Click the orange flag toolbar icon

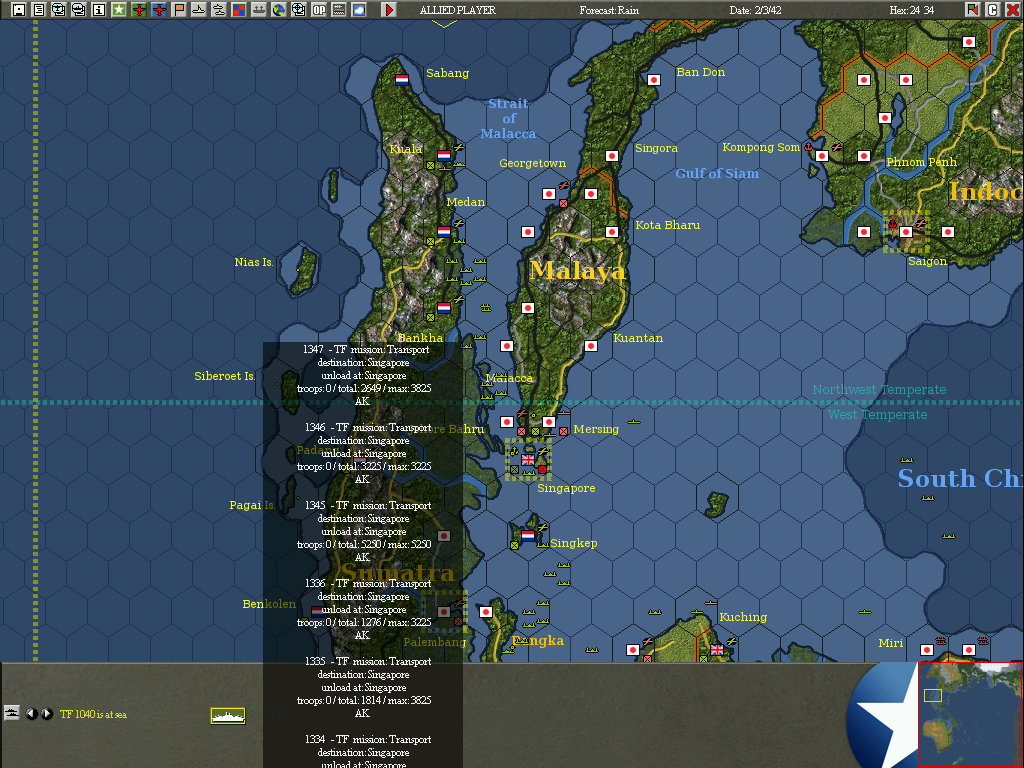[179, 10]
